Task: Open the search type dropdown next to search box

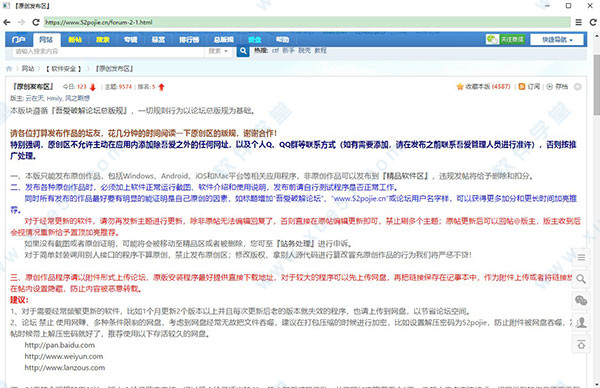Action: point(218,51)
